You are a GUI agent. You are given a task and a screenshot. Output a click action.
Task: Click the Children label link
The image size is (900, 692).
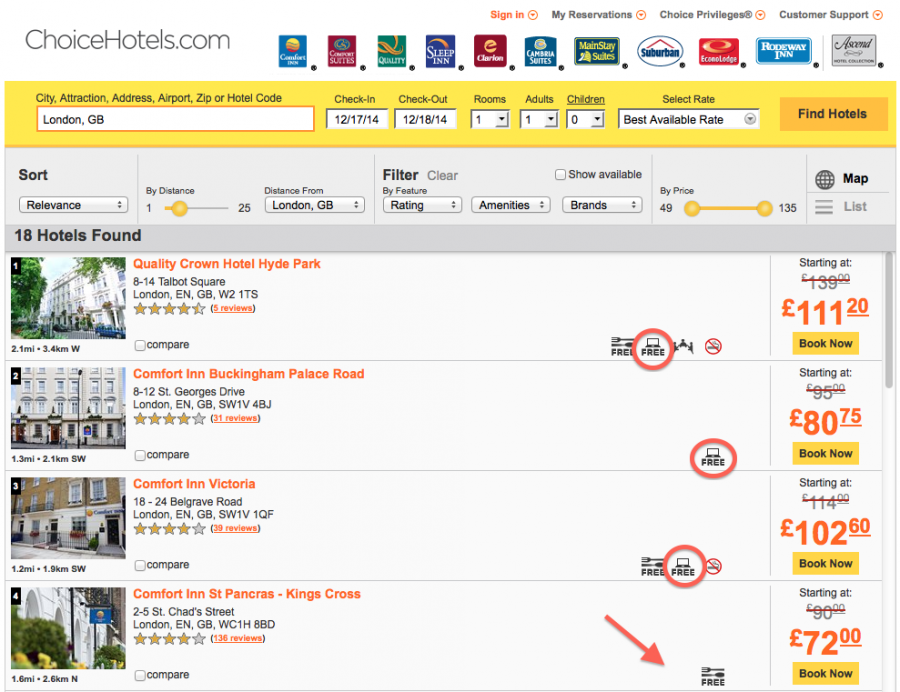pyautogui.click(x=585, y=99)
